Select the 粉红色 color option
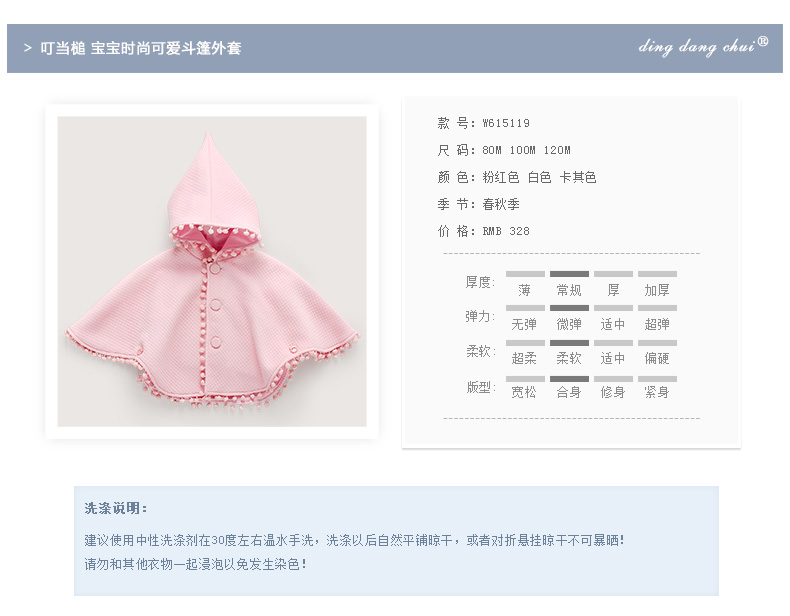790x616 pixels. [501, 177]
